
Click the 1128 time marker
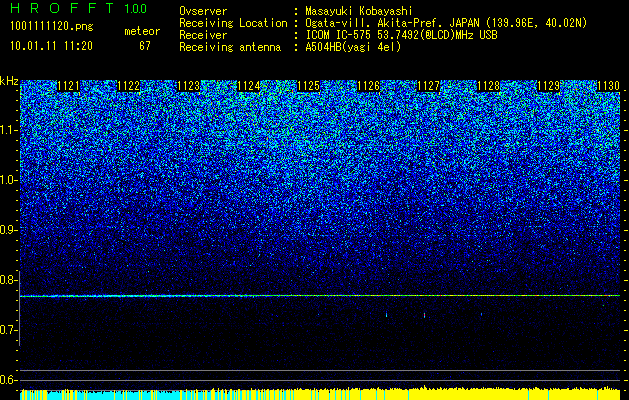[488, 86]
